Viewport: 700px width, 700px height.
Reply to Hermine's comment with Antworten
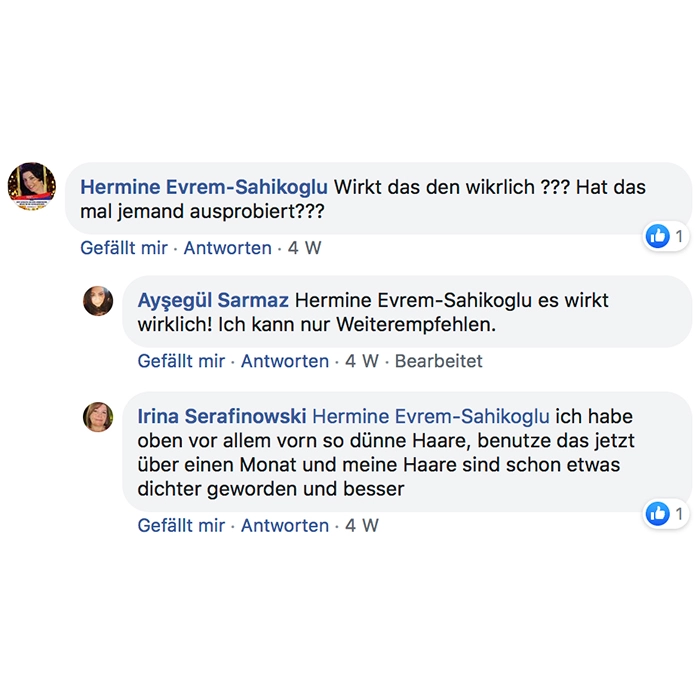click(x=228, y=248)
